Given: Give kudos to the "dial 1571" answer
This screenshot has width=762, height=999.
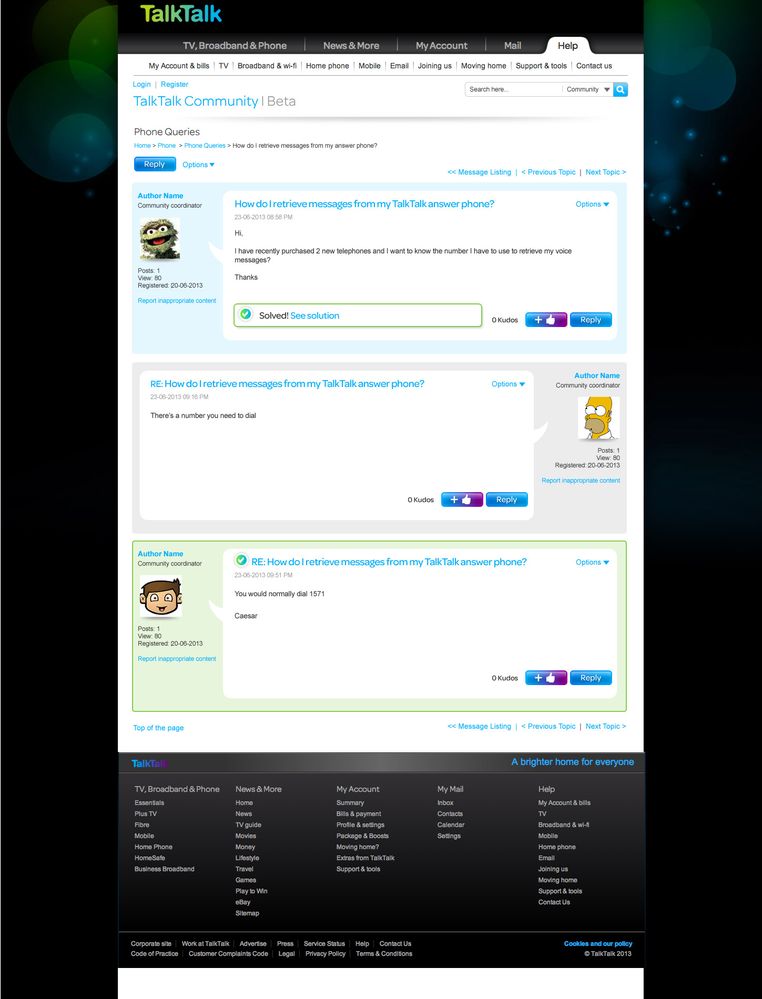Looking at the screenshot, I should 545,678.
